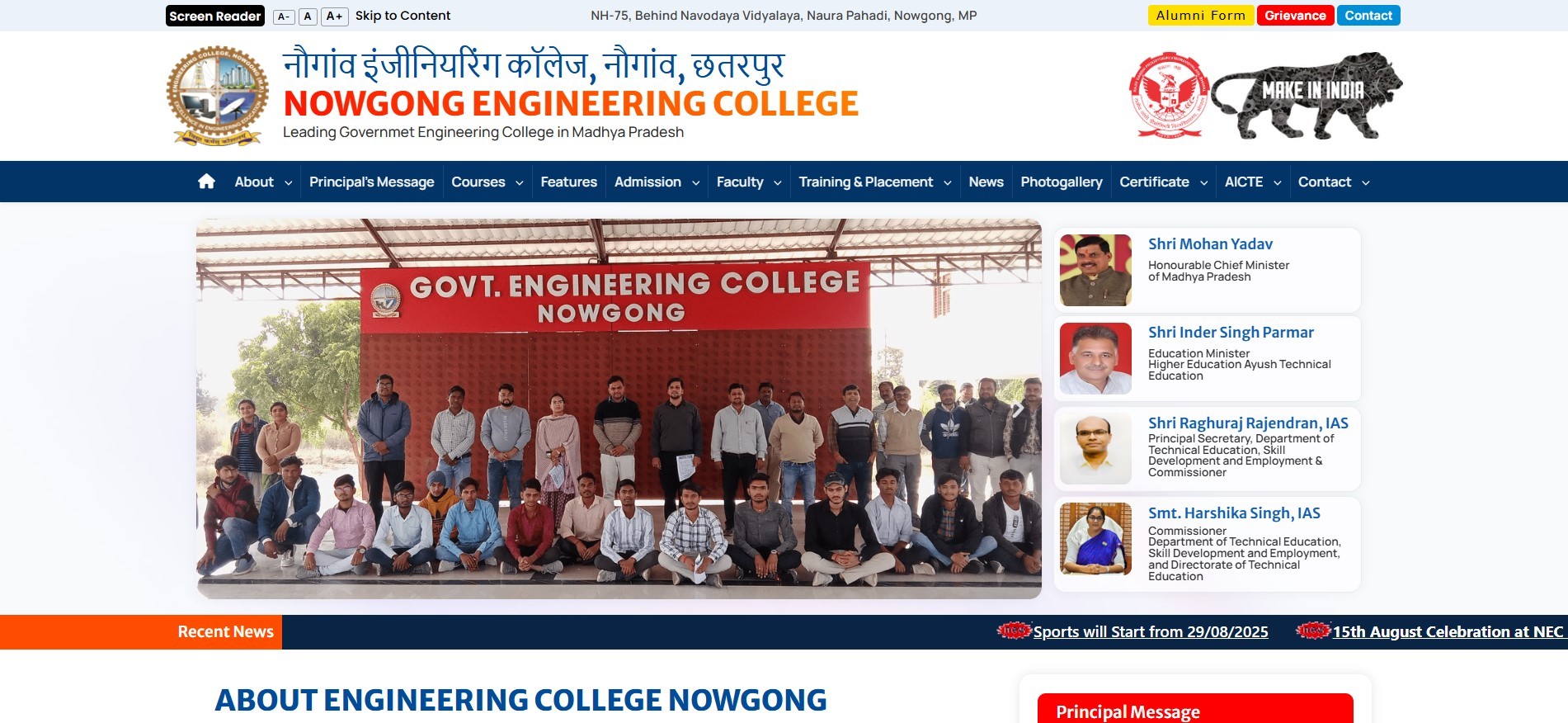Open the Training & Placement dropdown
The height and width of the screenshot is (723, 1568).
[x=874, y=182]
